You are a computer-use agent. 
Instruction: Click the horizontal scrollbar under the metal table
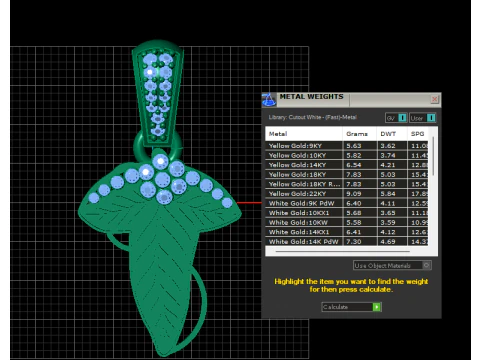343,251
